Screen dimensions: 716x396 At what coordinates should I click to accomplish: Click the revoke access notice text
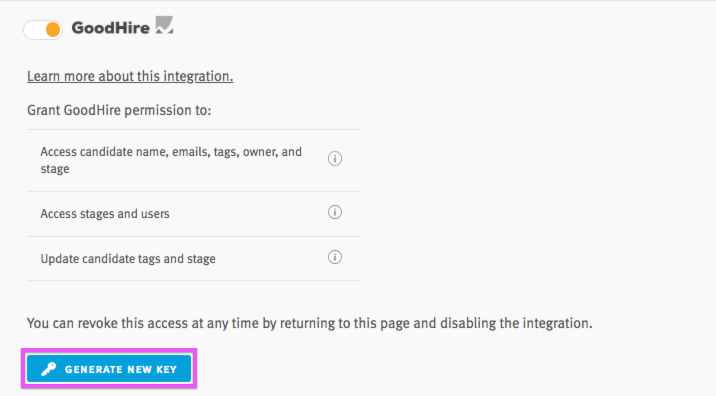tap(310, 323)
